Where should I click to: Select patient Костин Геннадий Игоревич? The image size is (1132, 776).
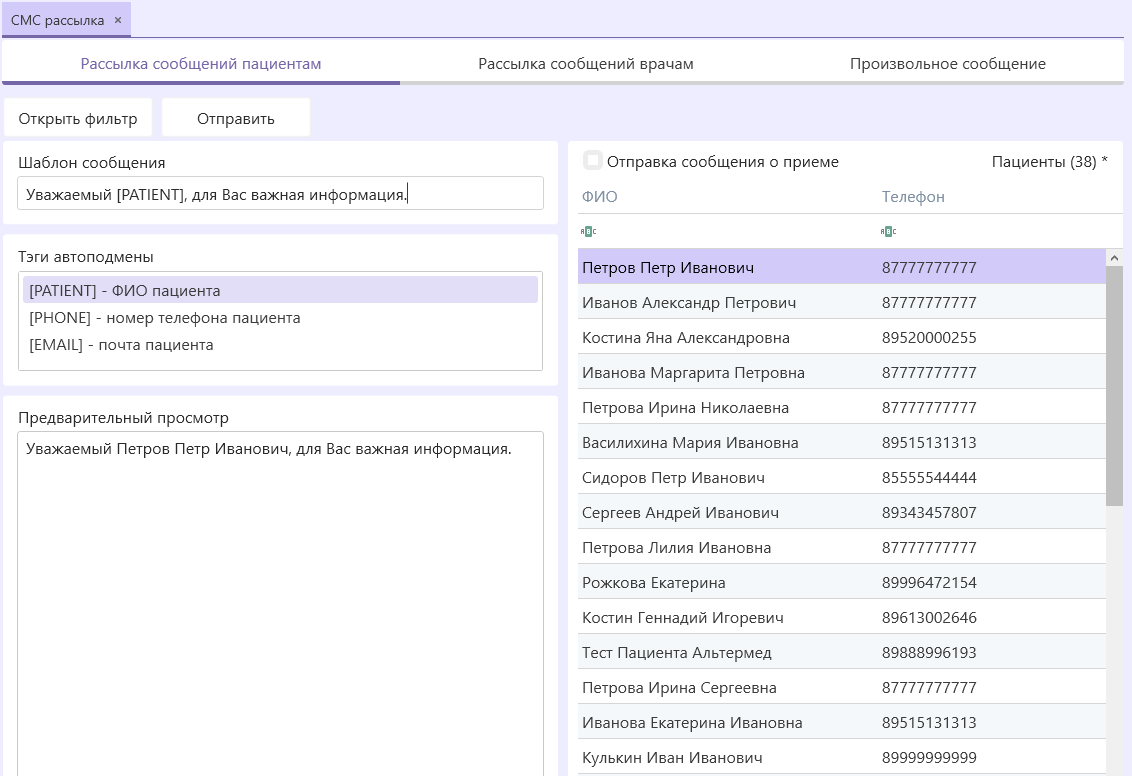click(x=842, y=617)
